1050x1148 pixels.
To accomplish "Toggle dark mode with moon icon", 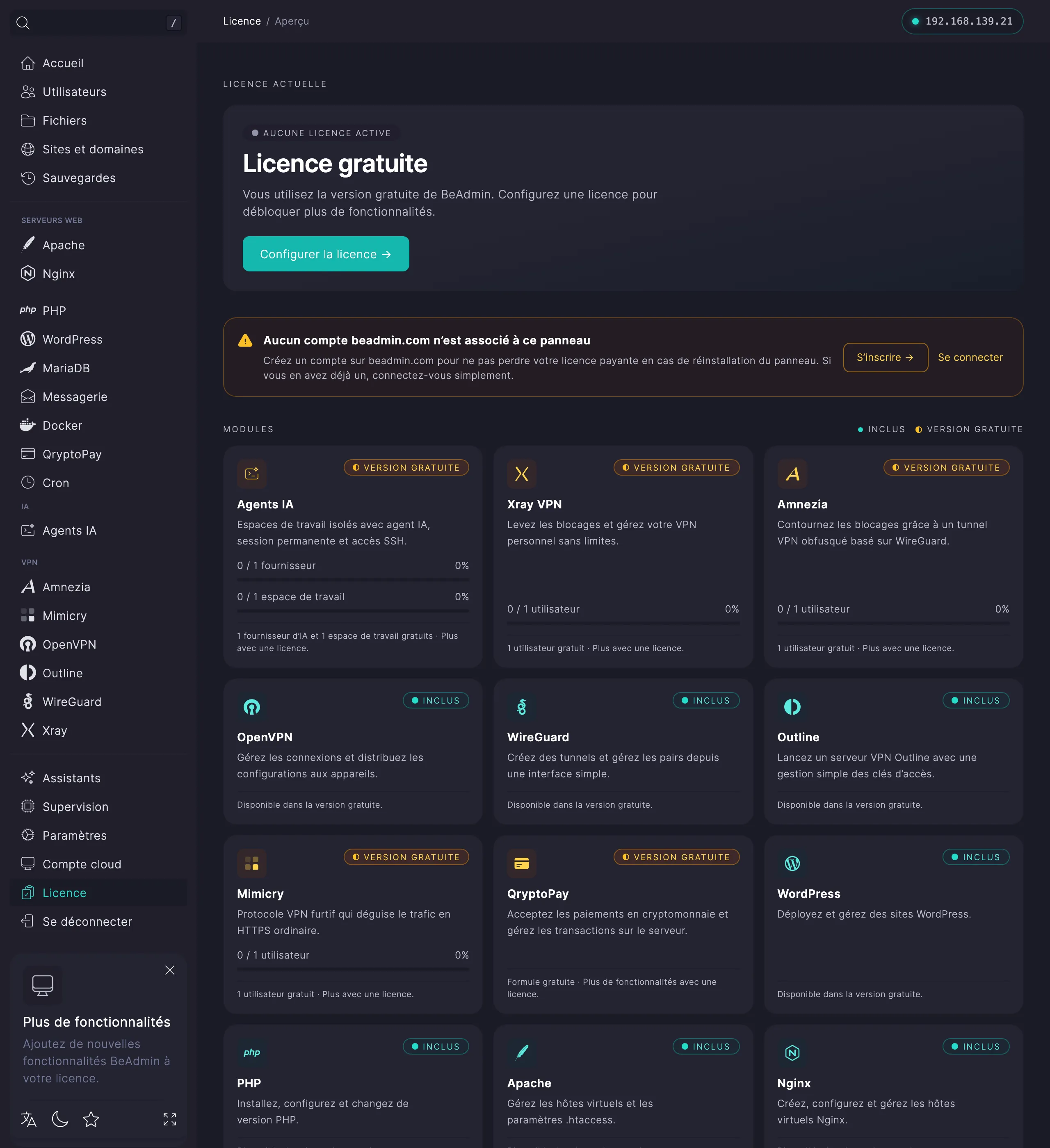I will pyautogui.click(x=60, y=1119).
